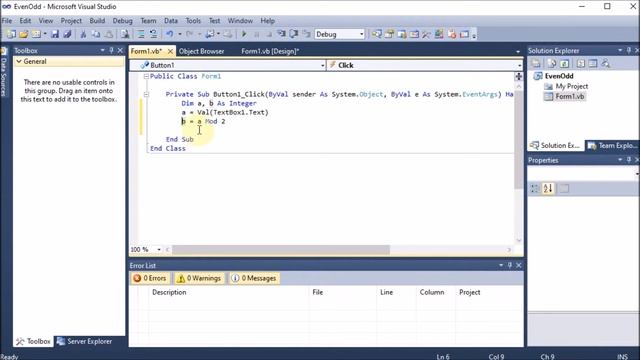
Task: Click the Error List toolbar icon
Action: point(451,34)
